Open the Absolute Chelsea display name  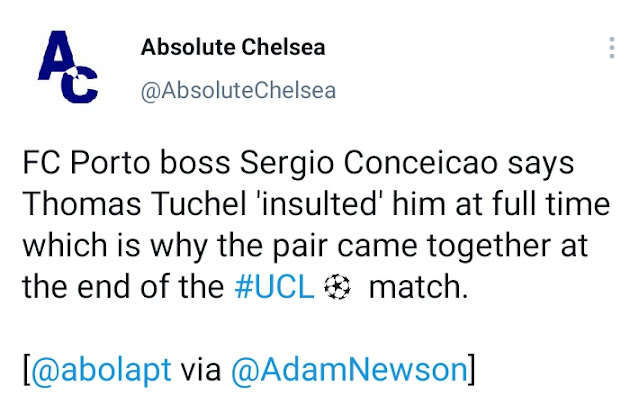pyautogui.click(x=233, y=47)
